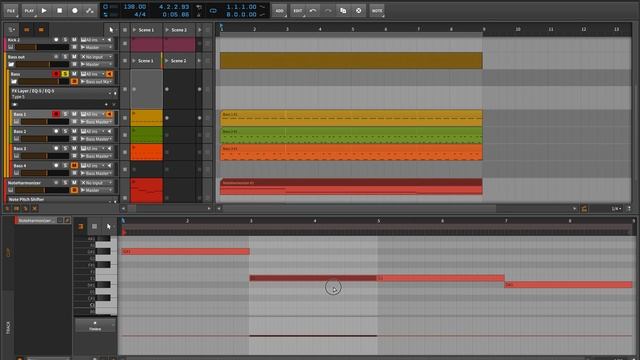Screen dimensions: 640x360
Task: Toggle the clip launcher view icon
Action: tap(27, 30)
